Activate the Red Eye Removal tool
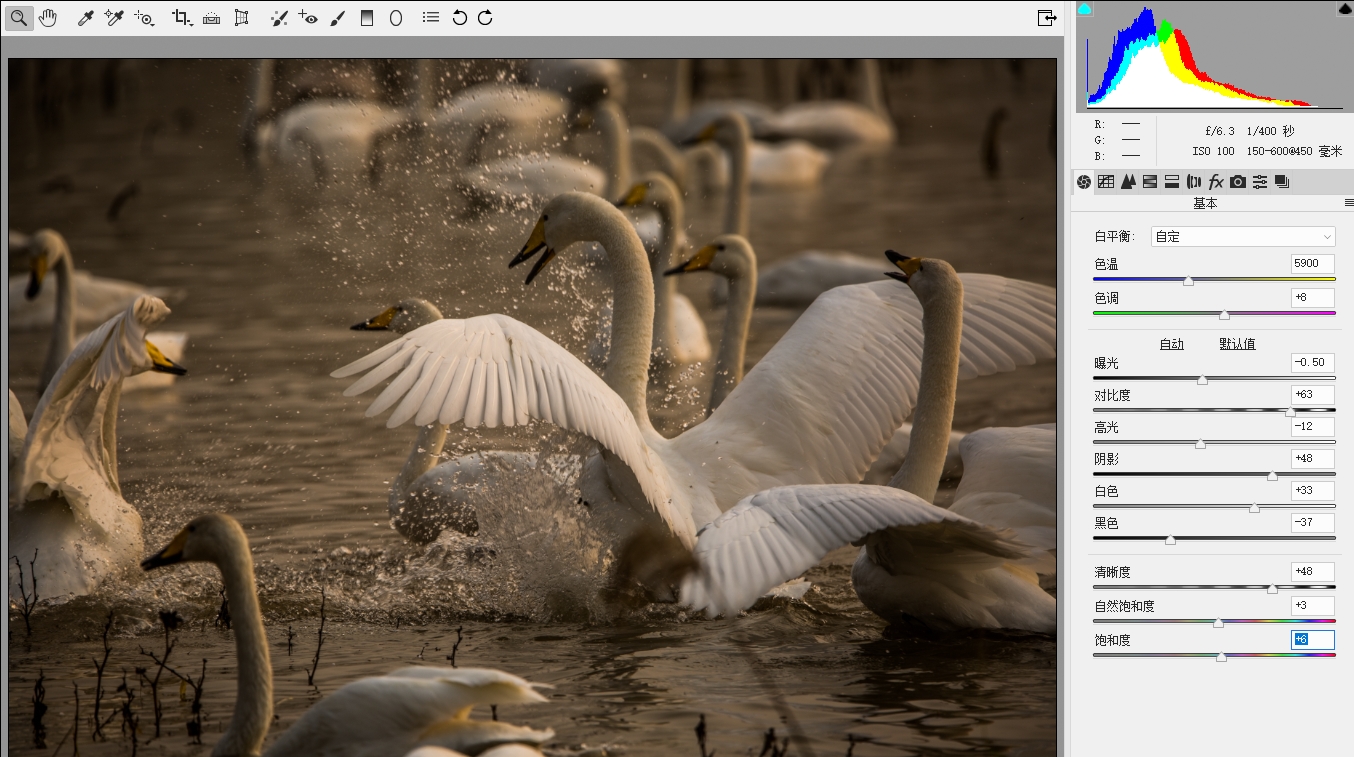1354x757 pixels. (x=308, y=18)
